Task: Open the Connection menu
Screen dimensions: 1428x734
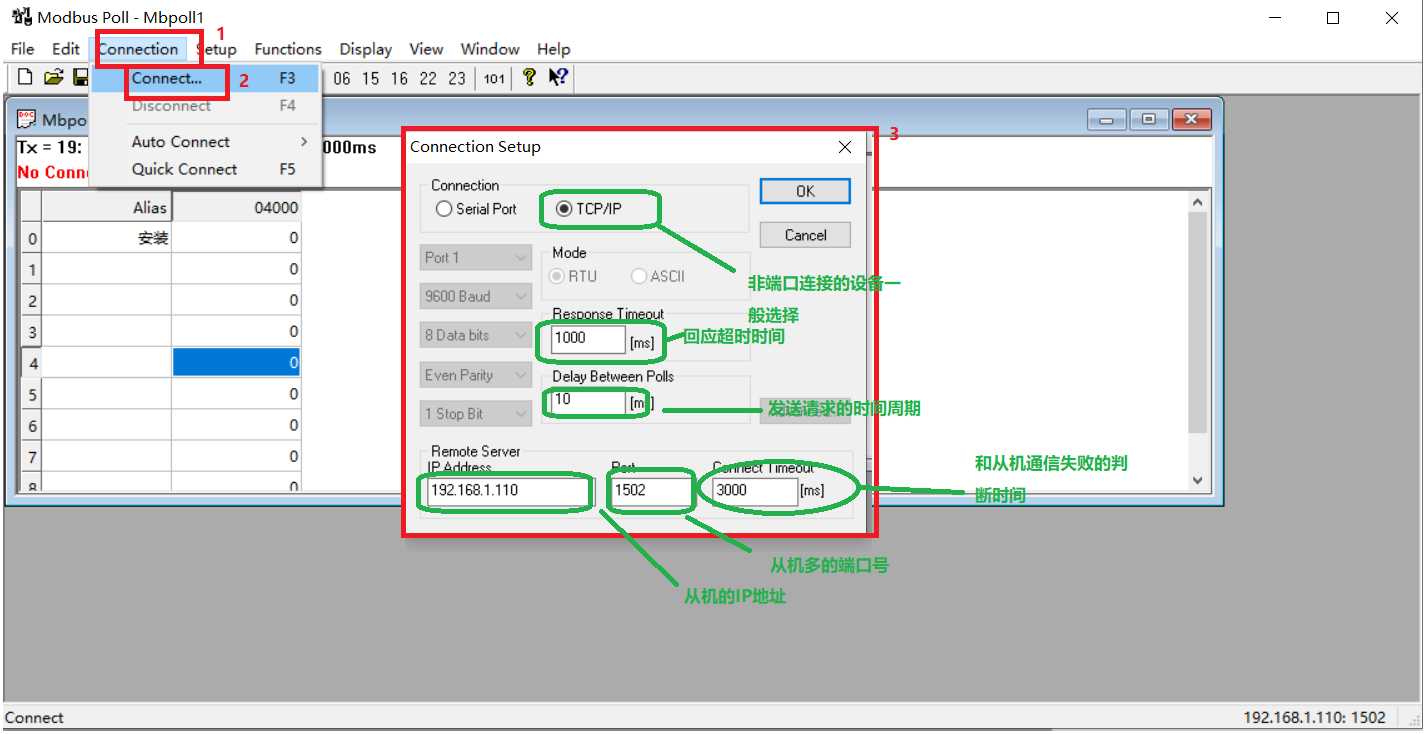Action: 138,49
